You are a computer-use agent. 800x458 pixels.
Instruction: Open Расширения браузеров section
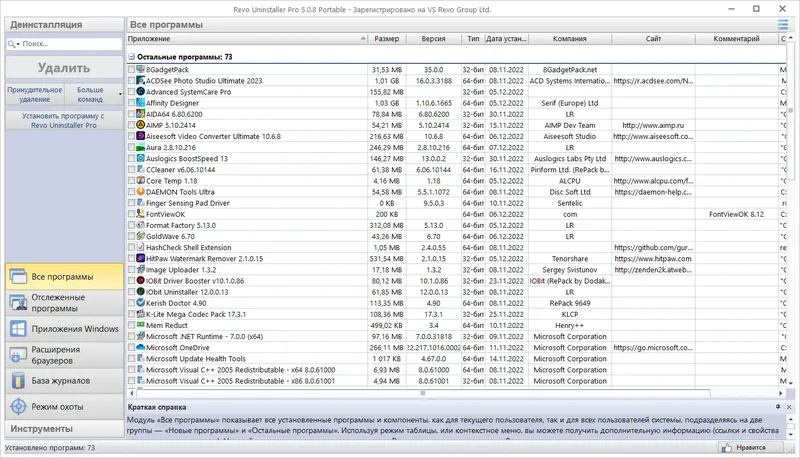pos(64,355)
